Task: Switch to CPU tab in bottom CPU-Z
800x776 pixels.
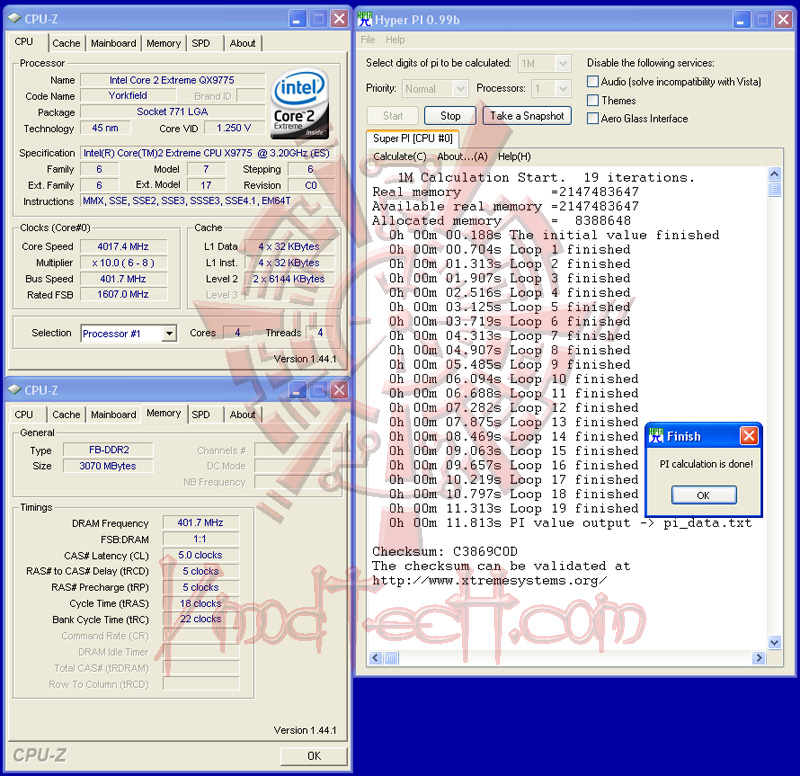Action: point(24,415)
